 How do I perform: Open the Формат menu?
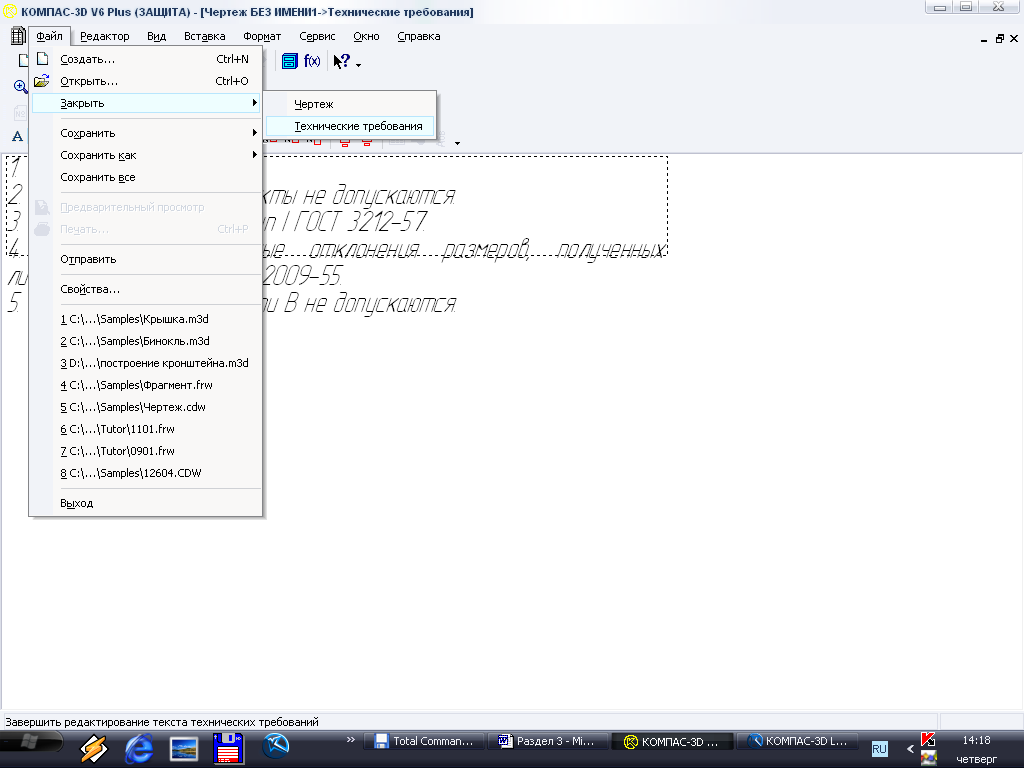(262, 37)
